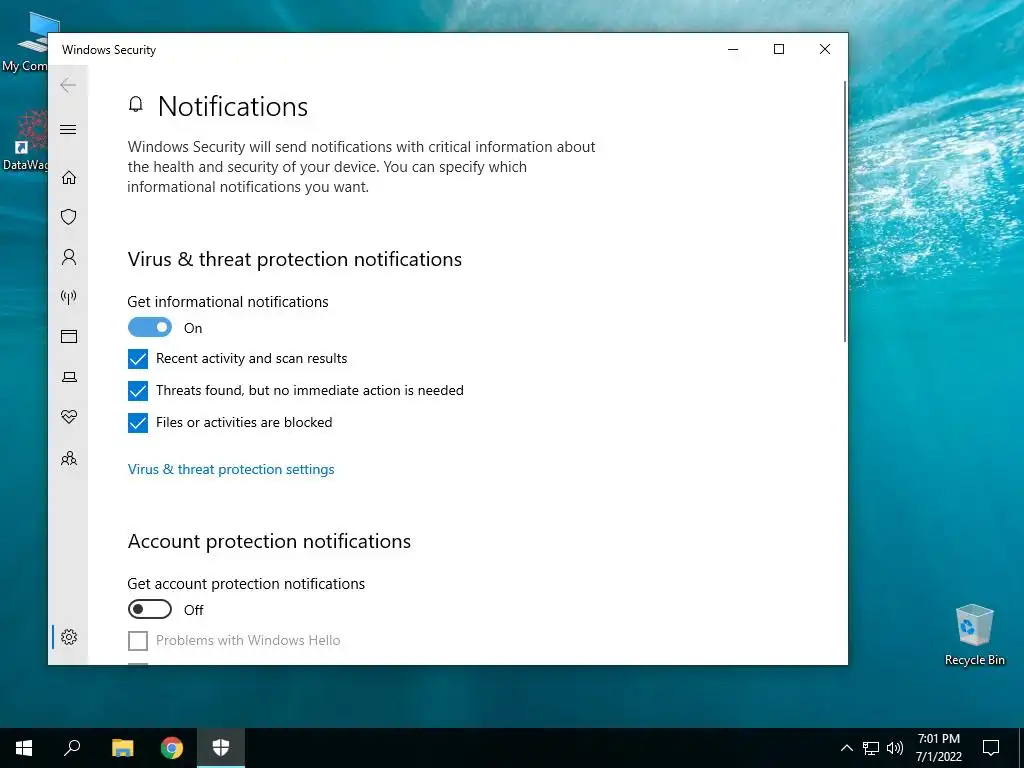1024x768 pixels.
Task: Check Problems with Windows Hello box
Action: [x=138, y=641]
